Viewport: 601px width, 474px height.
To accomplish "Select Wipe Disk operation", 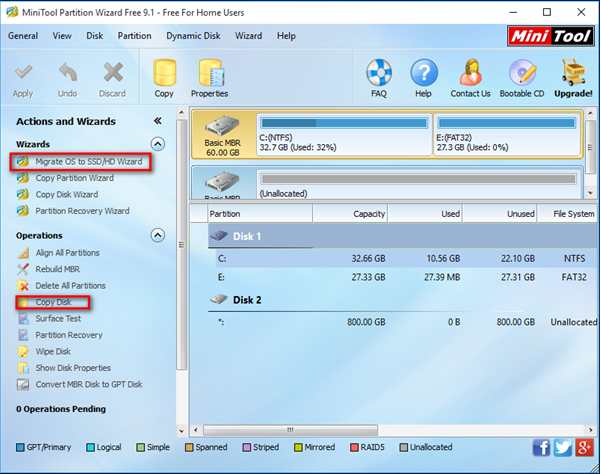I will [53, 352].
